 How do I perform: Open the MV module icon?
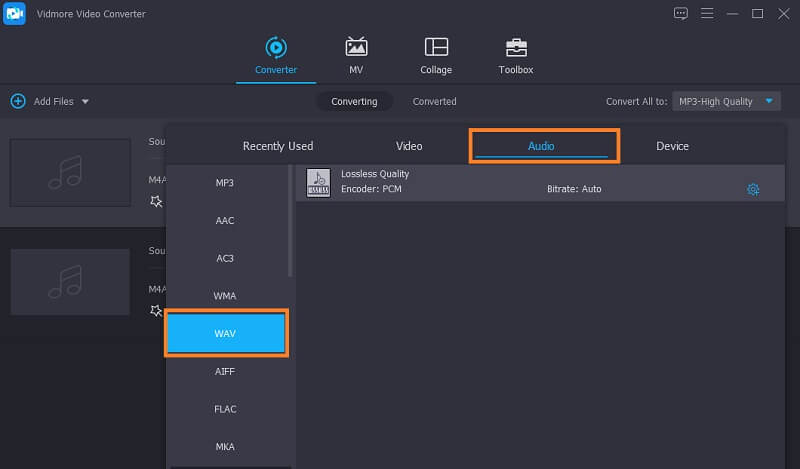(x=356, y=48)
